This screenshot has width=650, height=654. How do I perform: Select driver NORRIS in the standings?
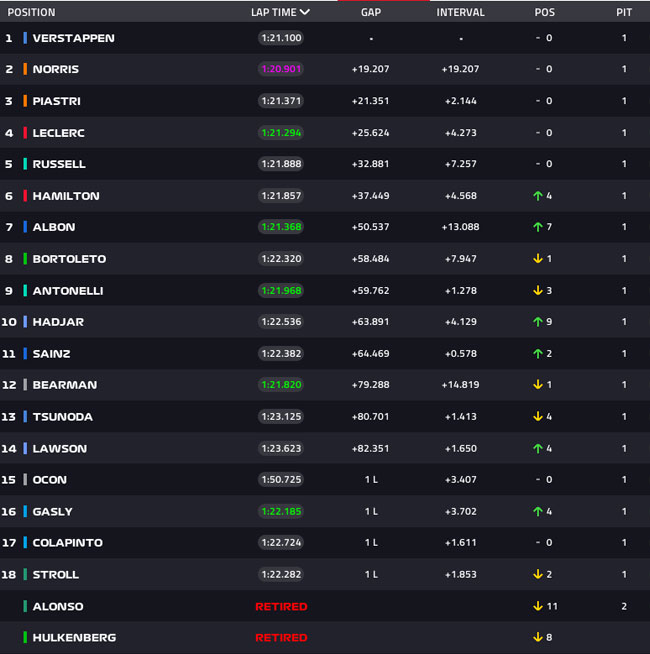55,69
